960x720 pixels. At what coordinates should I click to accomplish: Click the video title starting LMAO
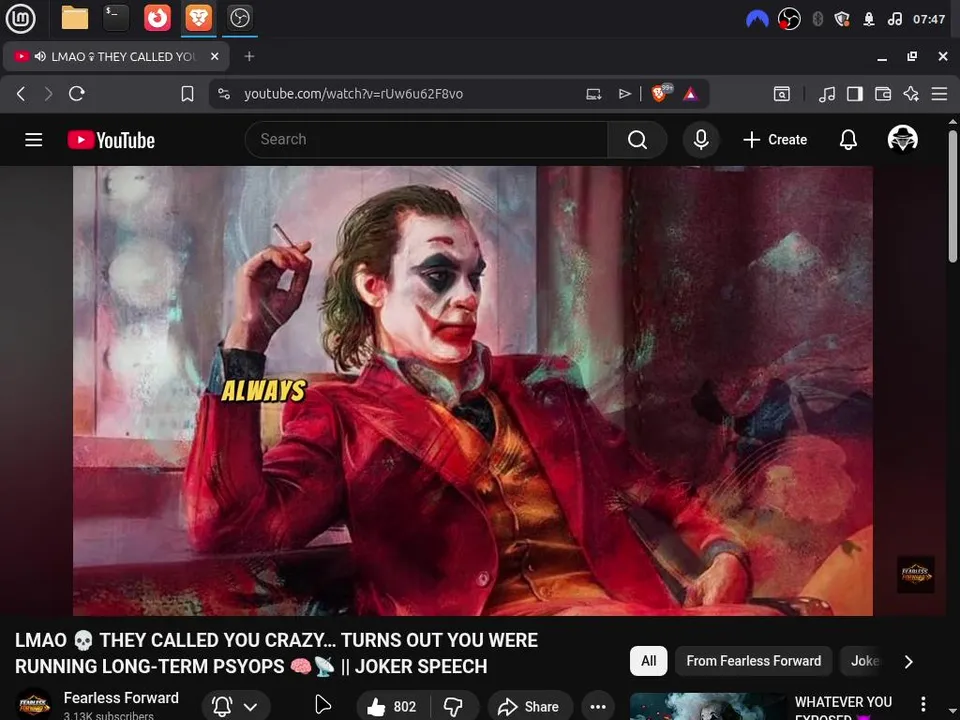[276, 653]
